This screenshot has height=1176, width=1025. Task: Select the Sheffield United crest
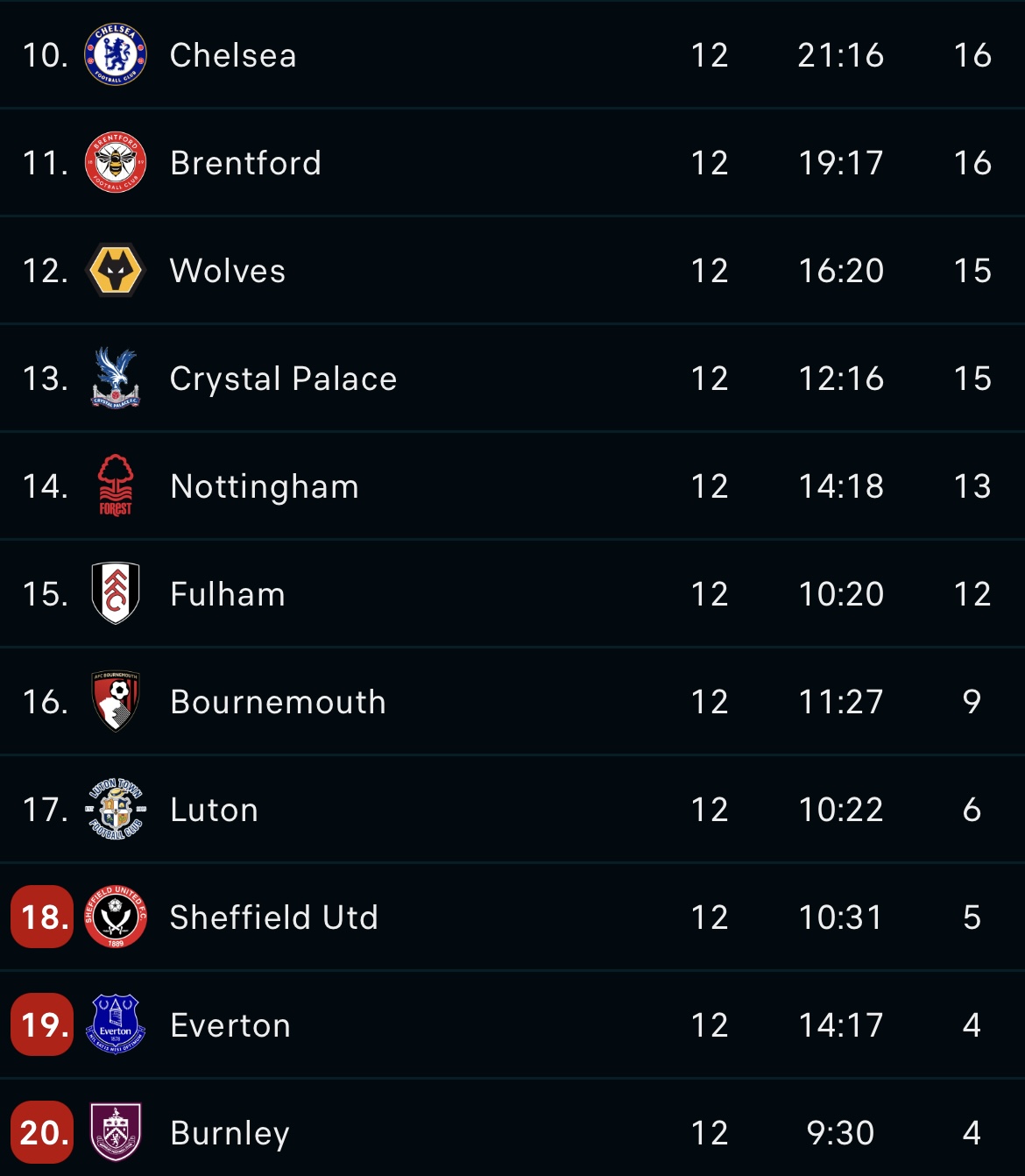116,917
